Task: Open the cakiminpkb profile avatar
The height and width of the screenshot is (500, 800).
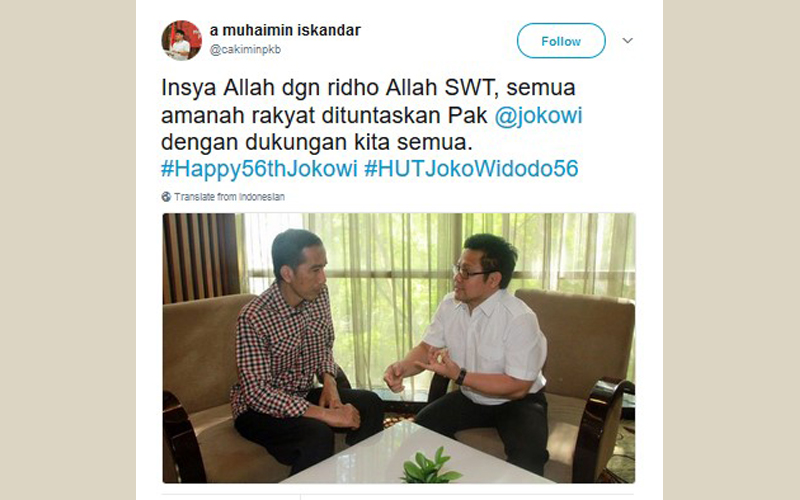Action: (182, 40)
